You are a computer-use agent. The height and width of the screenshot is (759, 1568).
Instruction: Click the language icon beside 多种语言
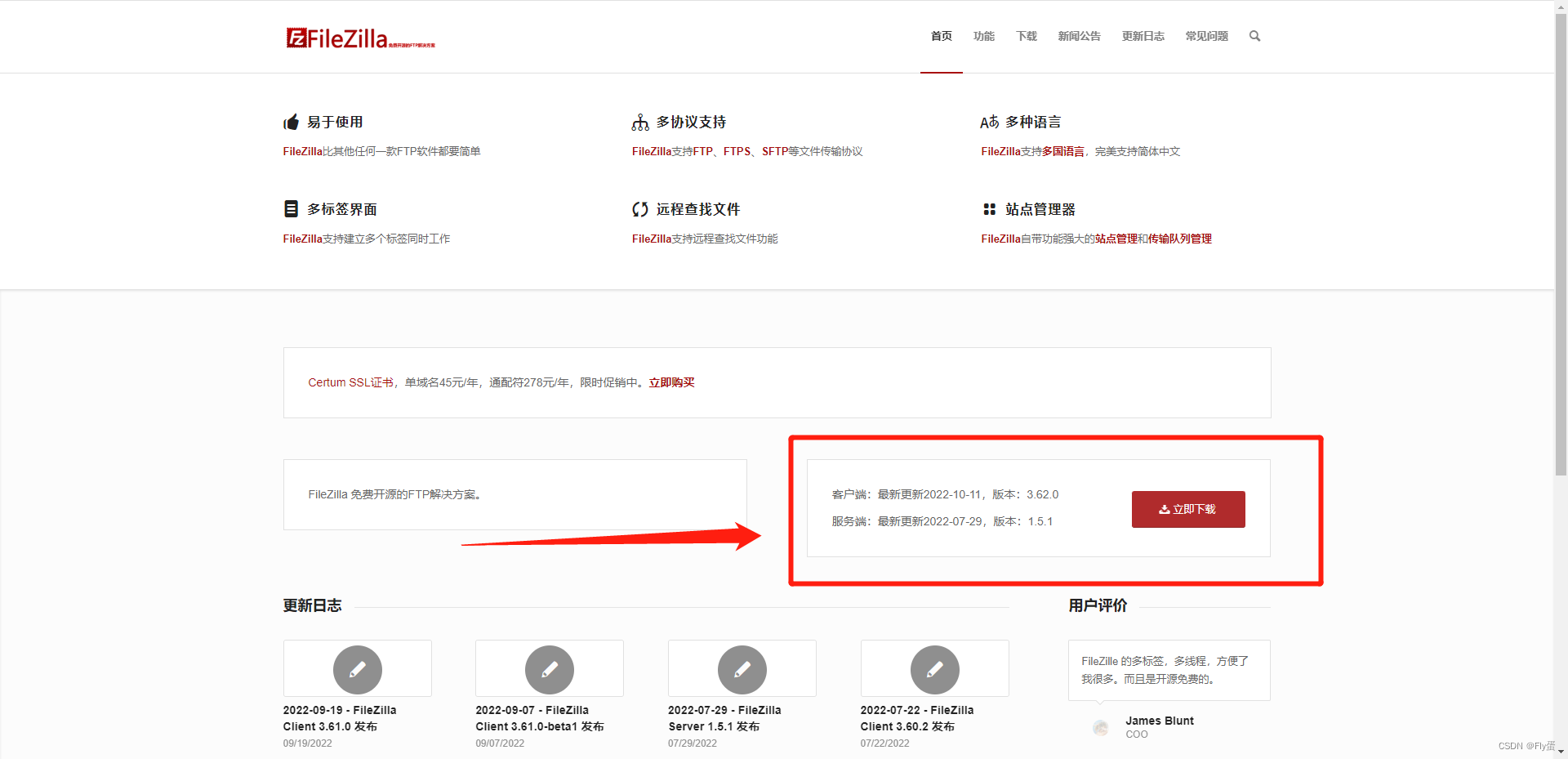(x=989, y=123)
